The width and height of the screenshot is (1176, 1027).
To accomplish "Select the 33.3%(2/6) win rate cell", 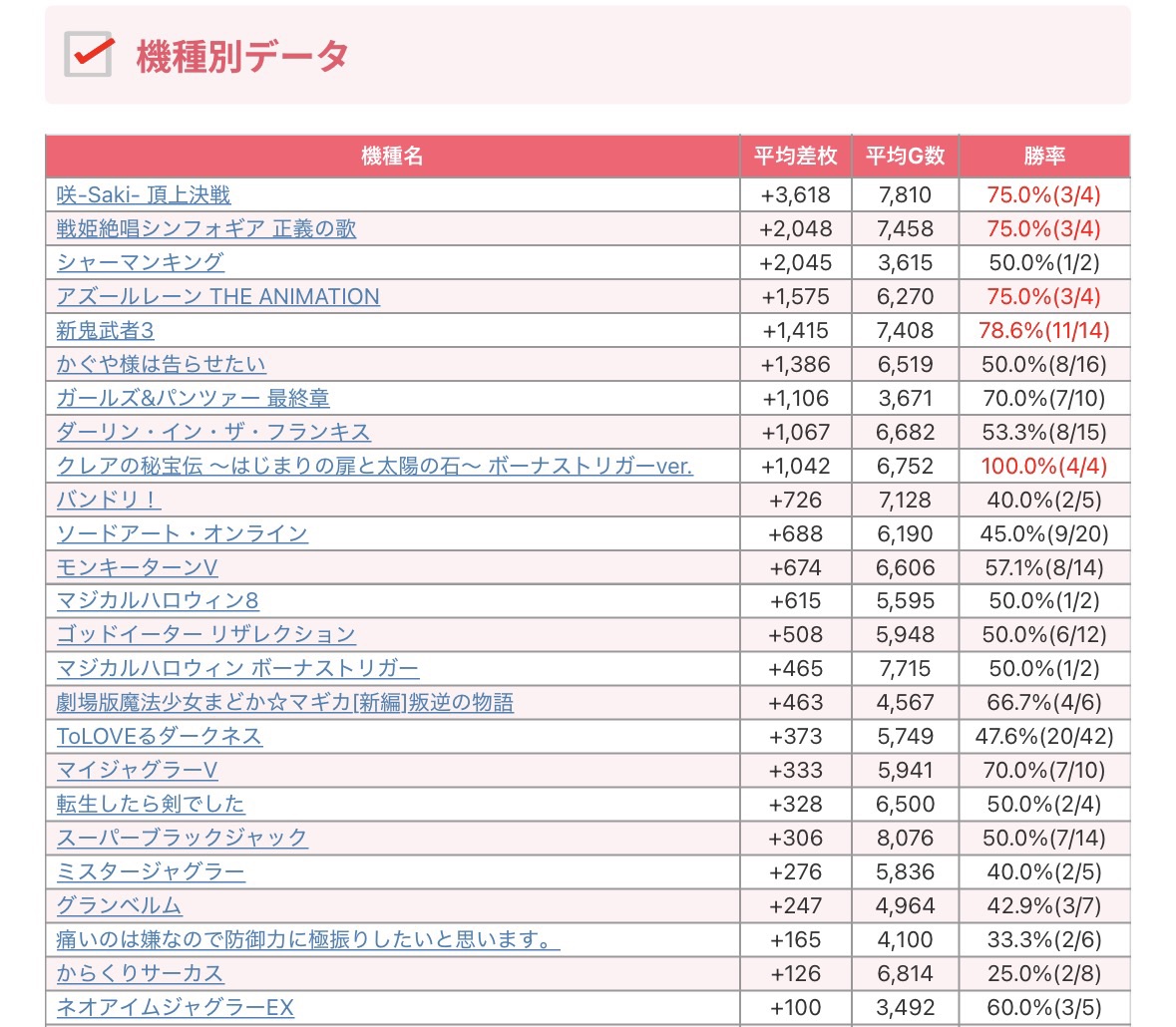I will 1044,940.
